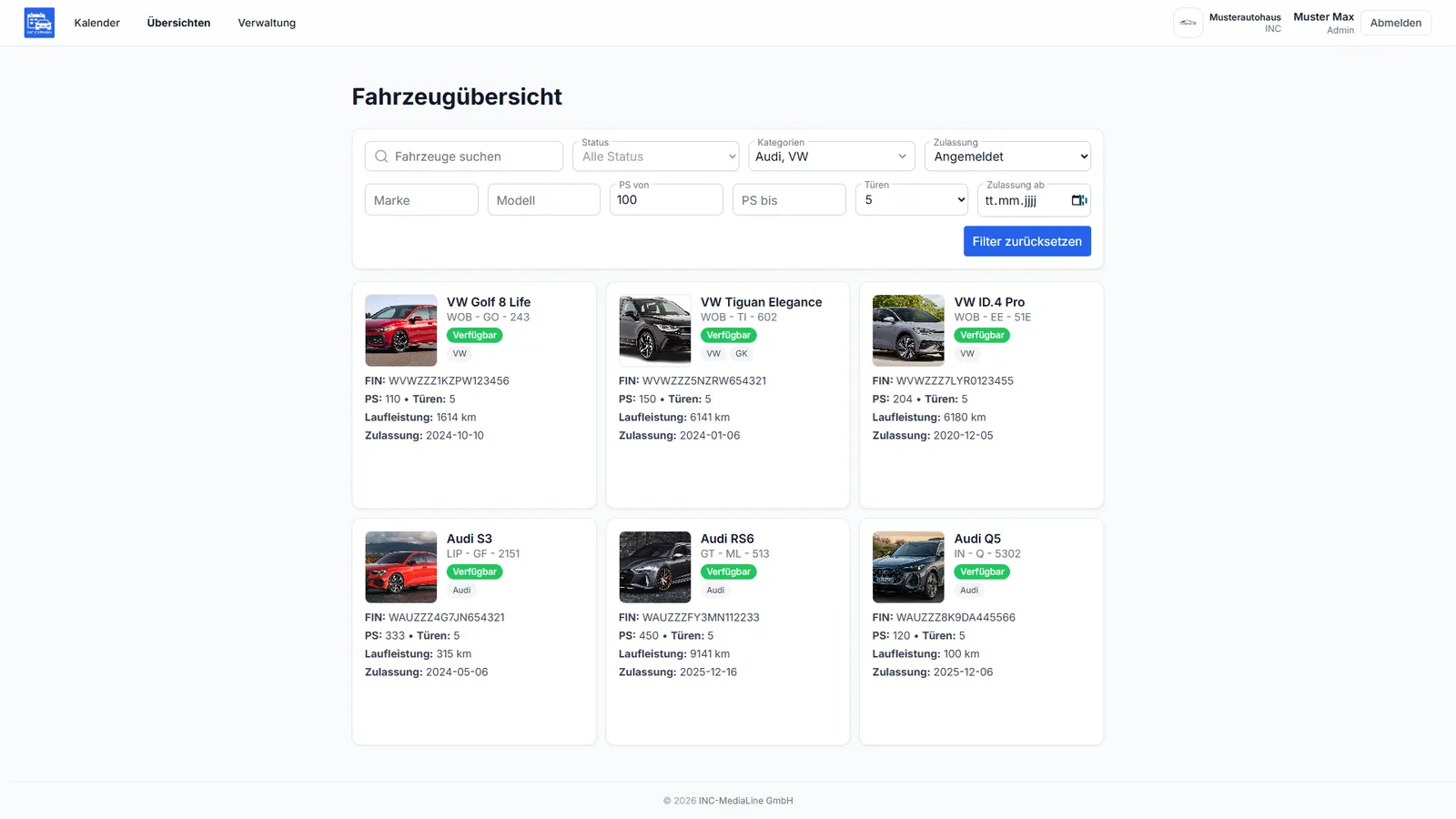Screen dimensions: 1456x819
Task: Click the search magnifier icon
Action: click(381, 157)
